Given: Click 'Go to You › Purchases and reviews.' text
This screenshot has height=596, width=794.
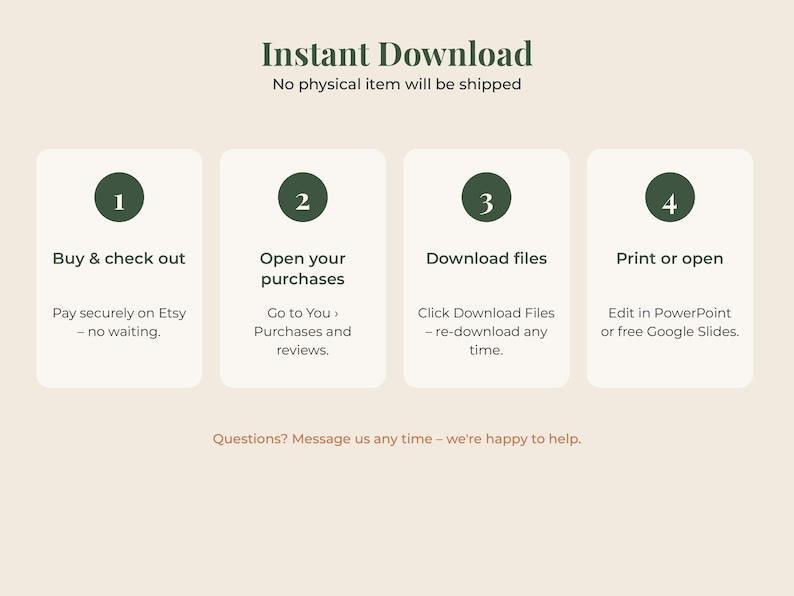Looking at the screenshot, I should click(303, 331).
